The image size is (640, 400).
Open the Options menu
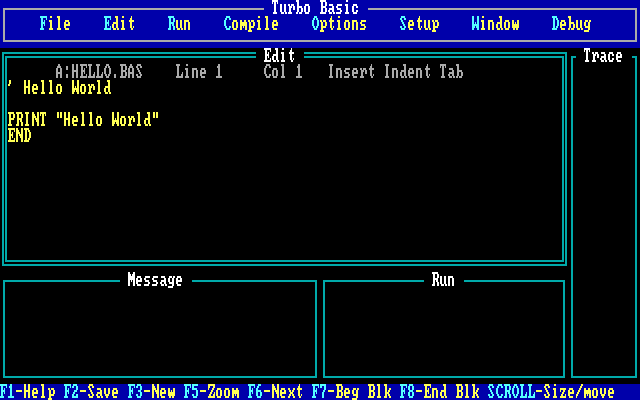tap(339, 24)
